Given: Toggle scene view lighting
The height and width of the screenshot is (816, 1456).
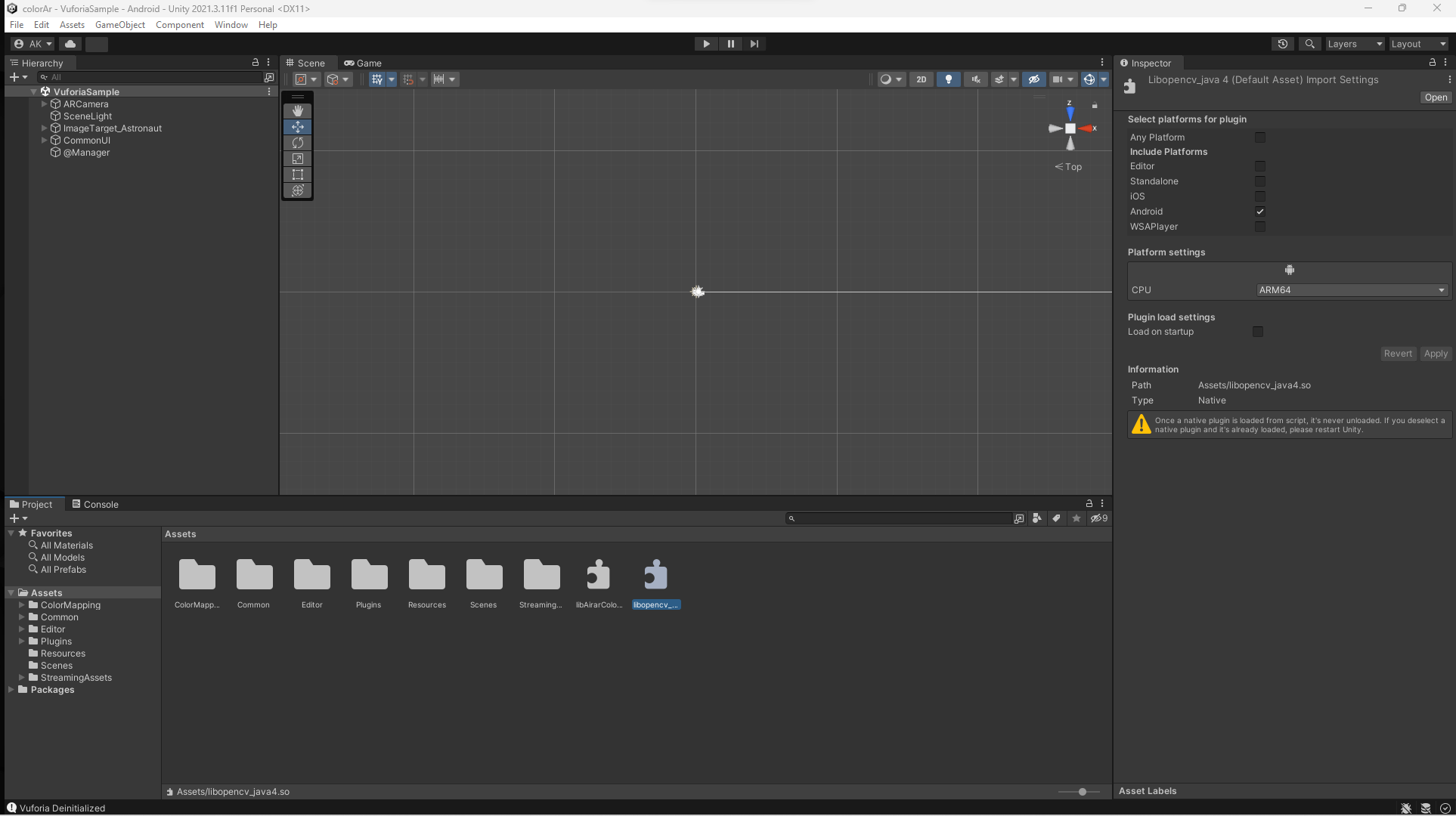Looking at the screenshot, I should click(x=949, y=79).
